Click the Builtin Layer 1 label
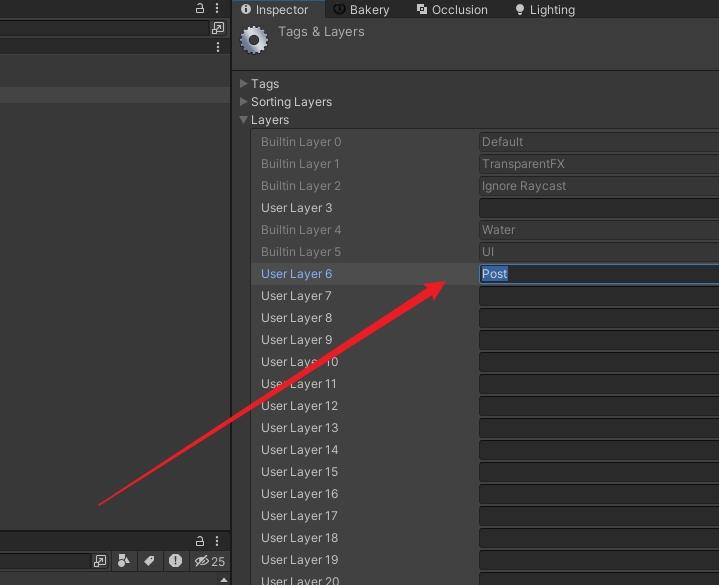 300,164
